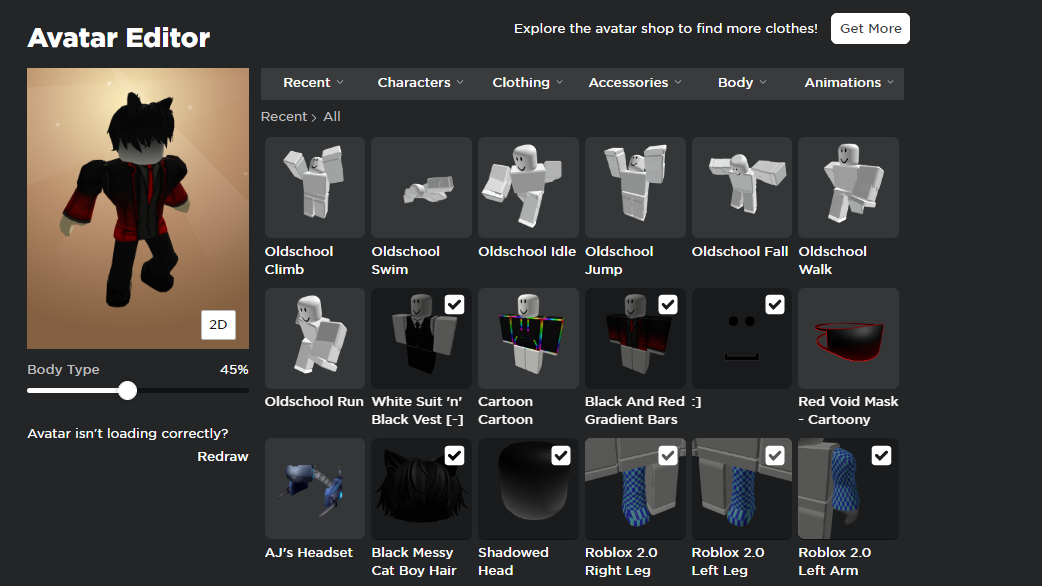
Task: Click the :] face item image
Action: pyautogui.click(x=742, y=338)
